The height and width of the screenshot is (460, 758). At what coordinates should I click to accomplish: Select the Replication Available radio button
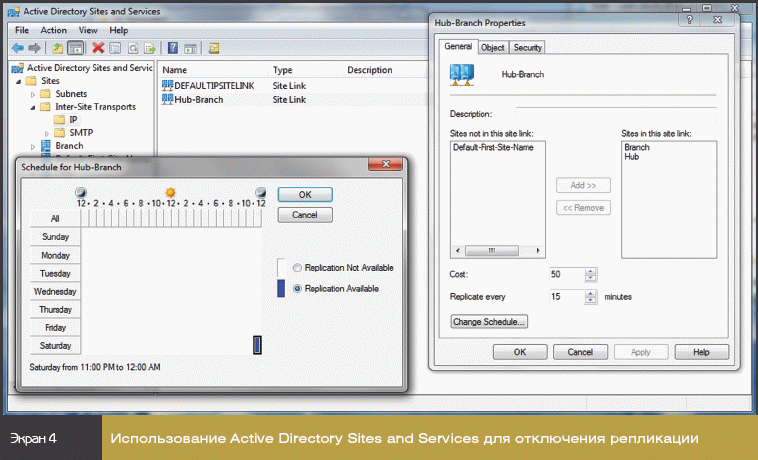(x=297, y=288)
